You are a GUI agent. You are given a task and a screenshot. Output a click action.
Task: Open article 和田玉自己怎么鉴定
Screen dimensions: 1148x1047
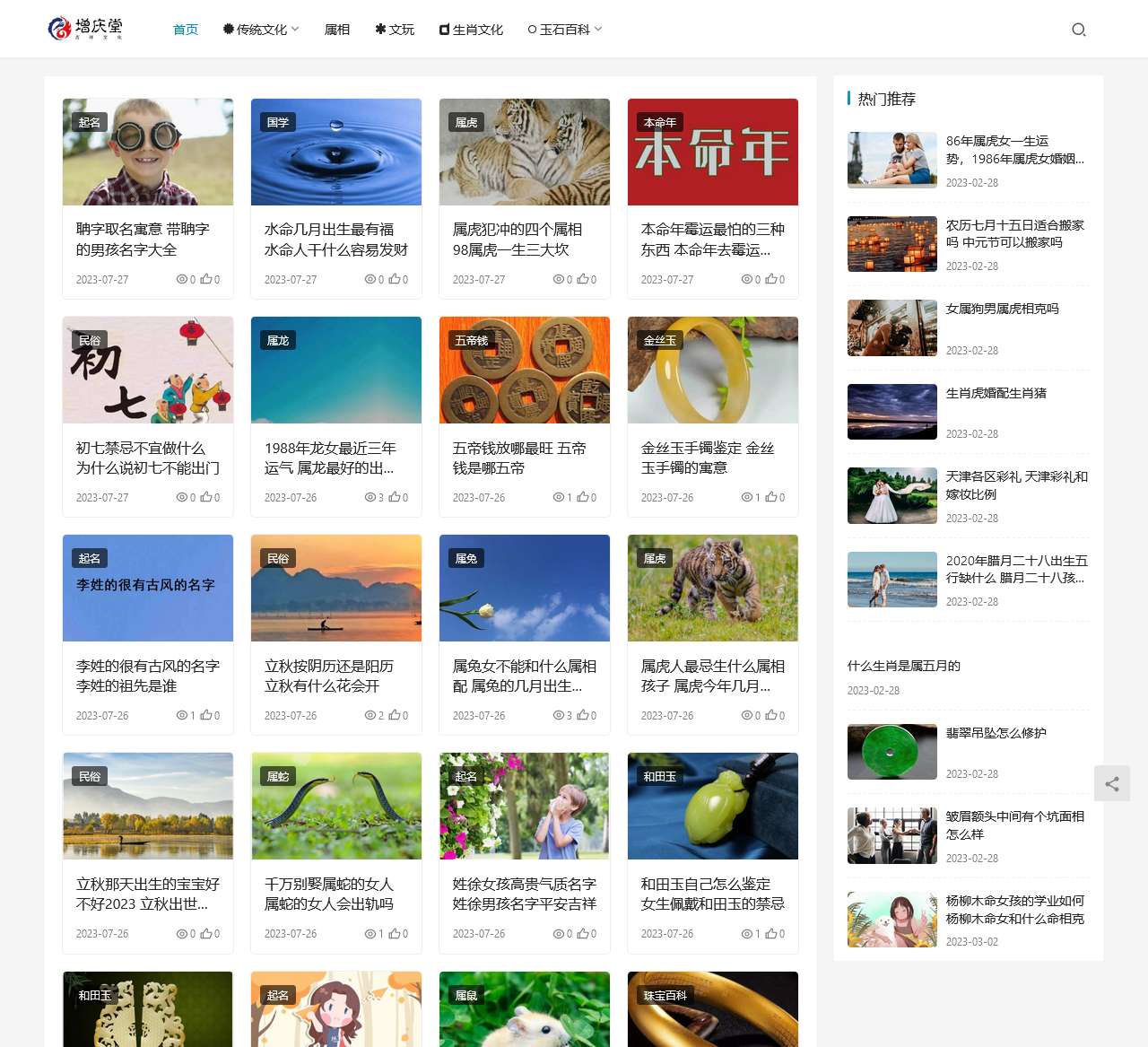713,894
